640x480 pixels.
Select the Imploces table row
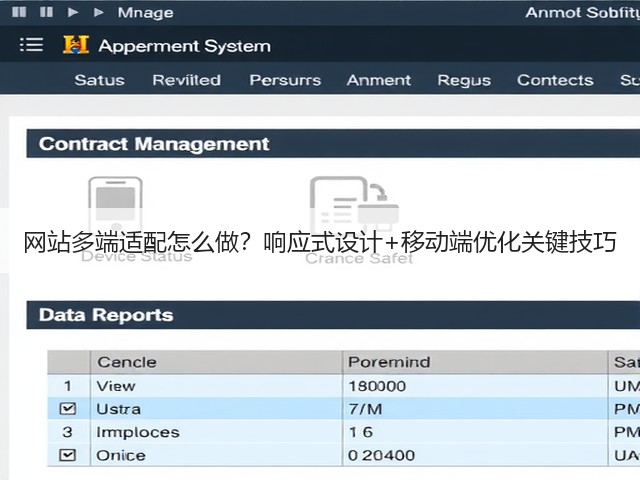(344, 432)
